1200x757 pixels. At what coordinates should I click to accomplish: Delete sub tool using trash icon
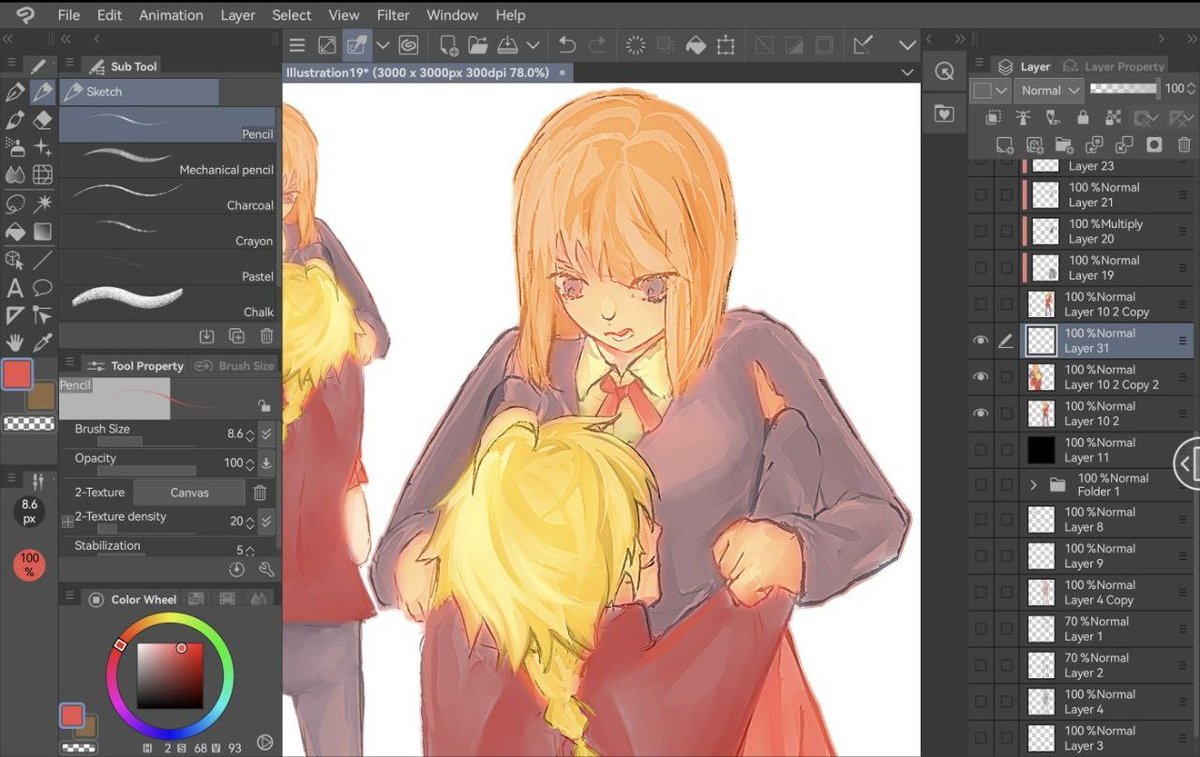coord(266,337)
